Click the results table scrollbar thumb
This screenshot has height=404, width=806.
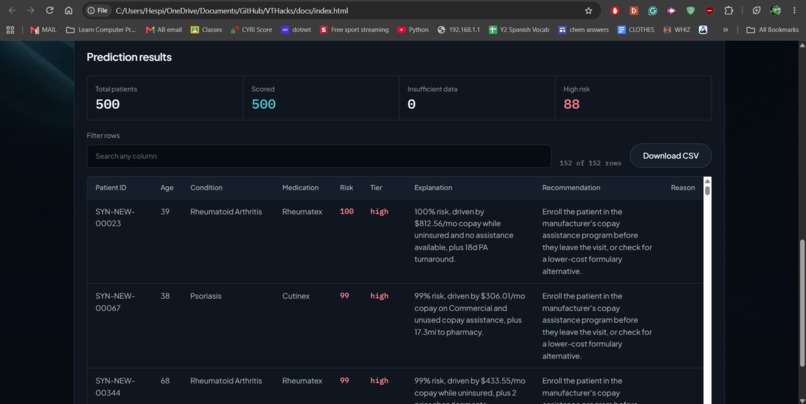click(707, 190)
